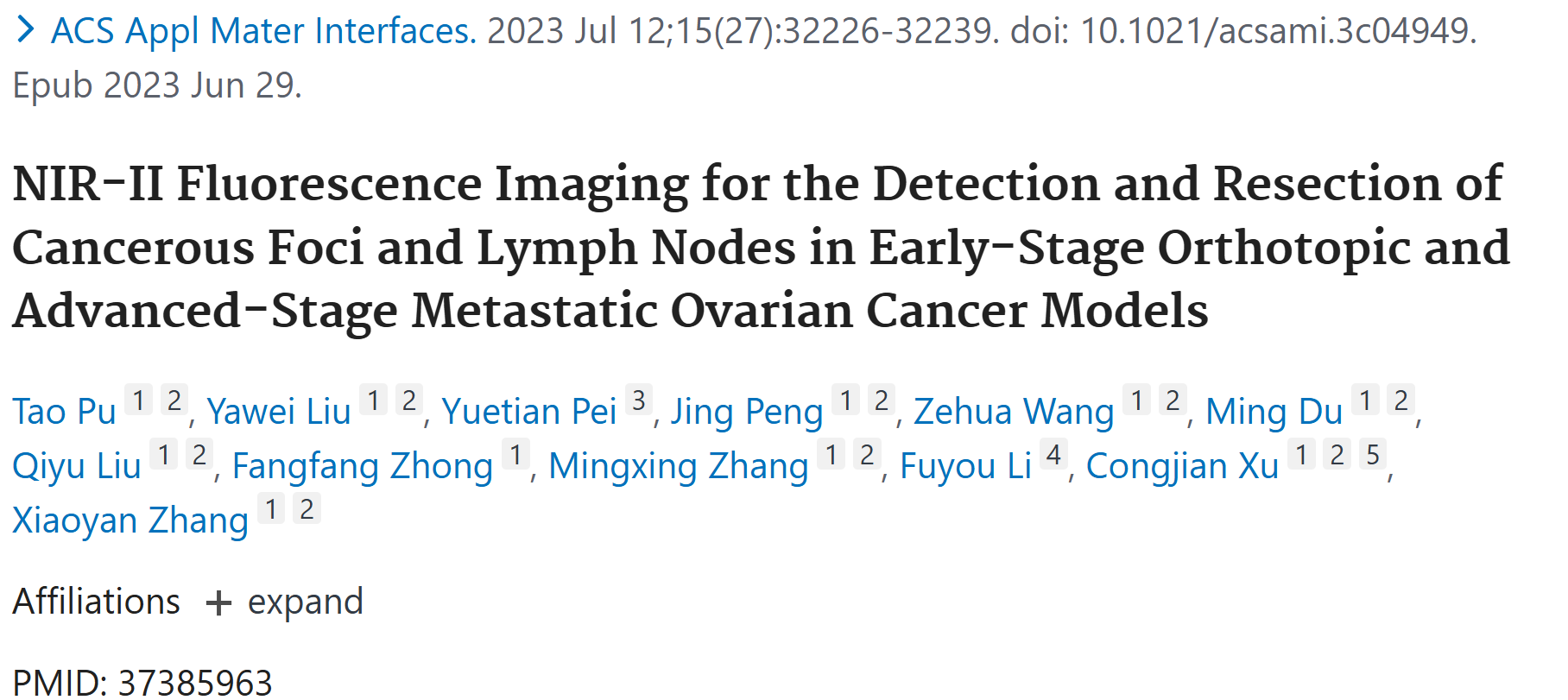
Task: Open author Fuyou Li's link
Action: click(x=965, y=466)
